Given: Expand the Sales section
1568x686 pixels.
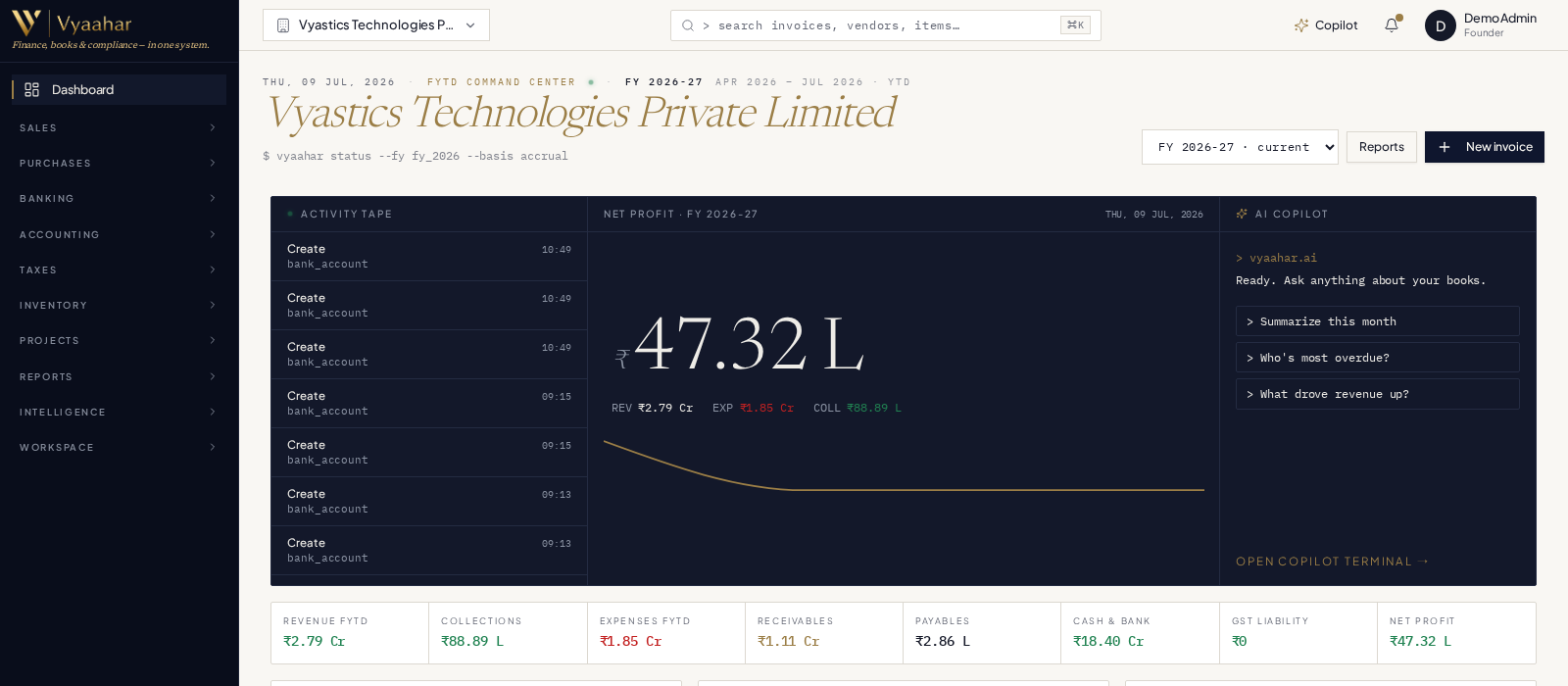Looking at the screenshot, I should coord(119,127).
